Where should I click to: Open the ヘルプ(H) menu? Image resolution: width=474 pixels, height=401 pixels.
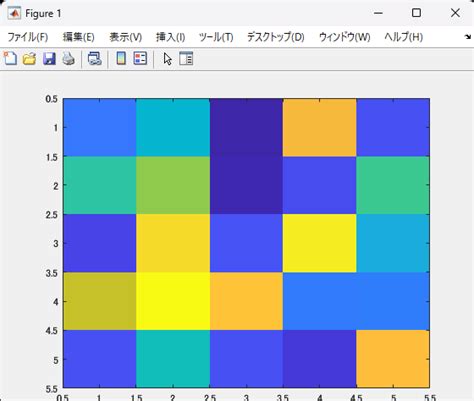click(404, 37)
